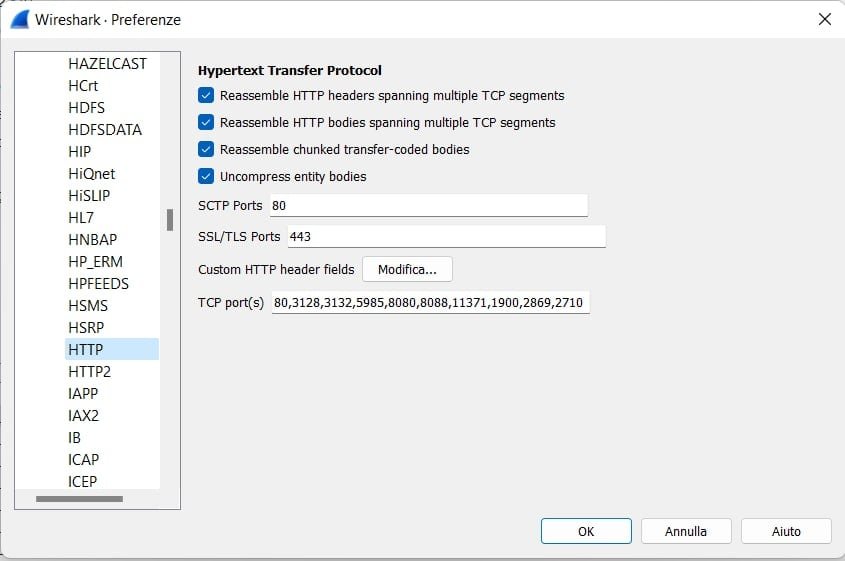
Task: Disable Reassemble HTTP bodies spanning TCP segments
Action: click(x=206, y=123)
